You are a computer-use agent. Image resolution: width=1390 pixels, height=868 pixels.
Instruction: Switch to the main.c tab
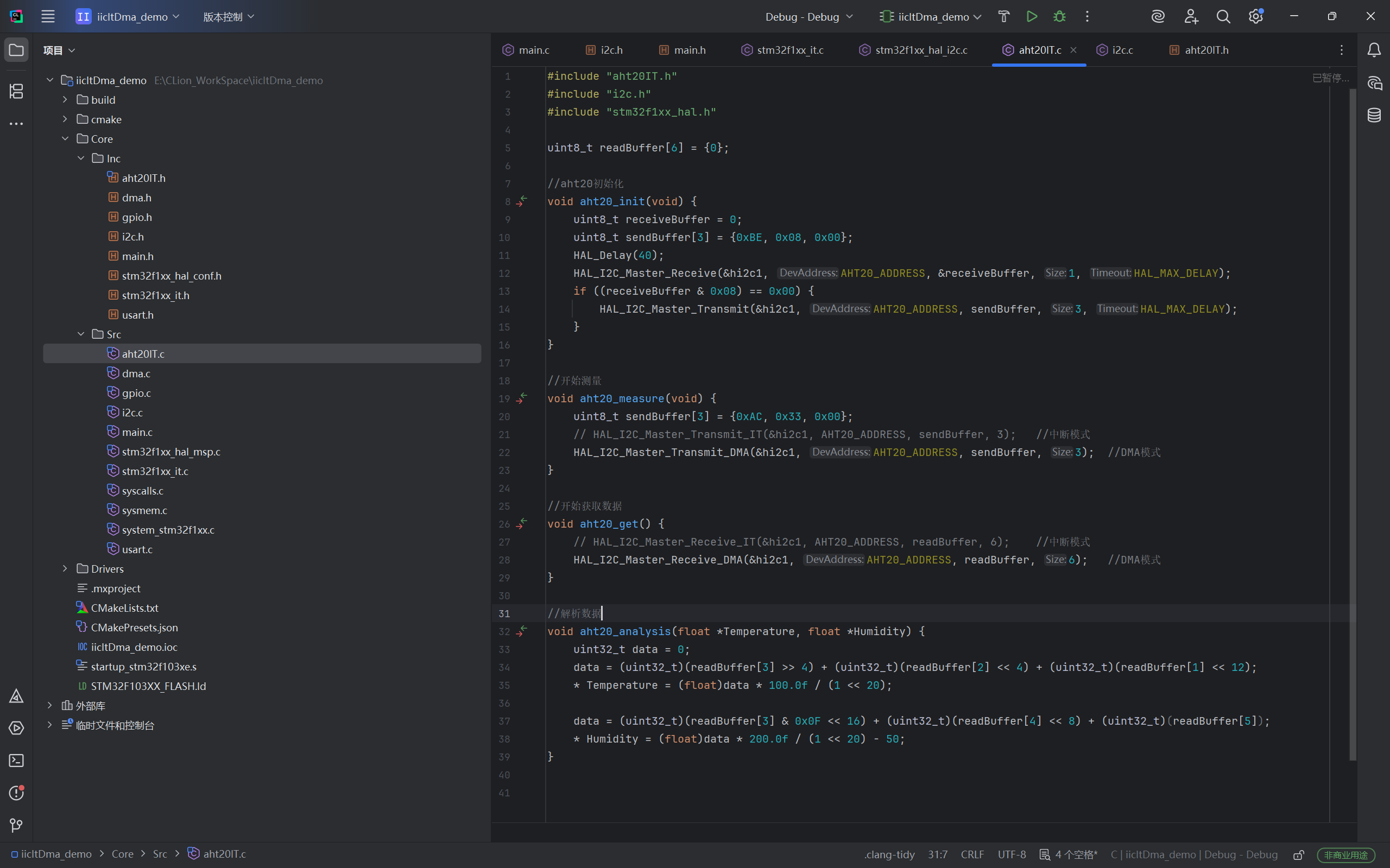tap(533, 50)
